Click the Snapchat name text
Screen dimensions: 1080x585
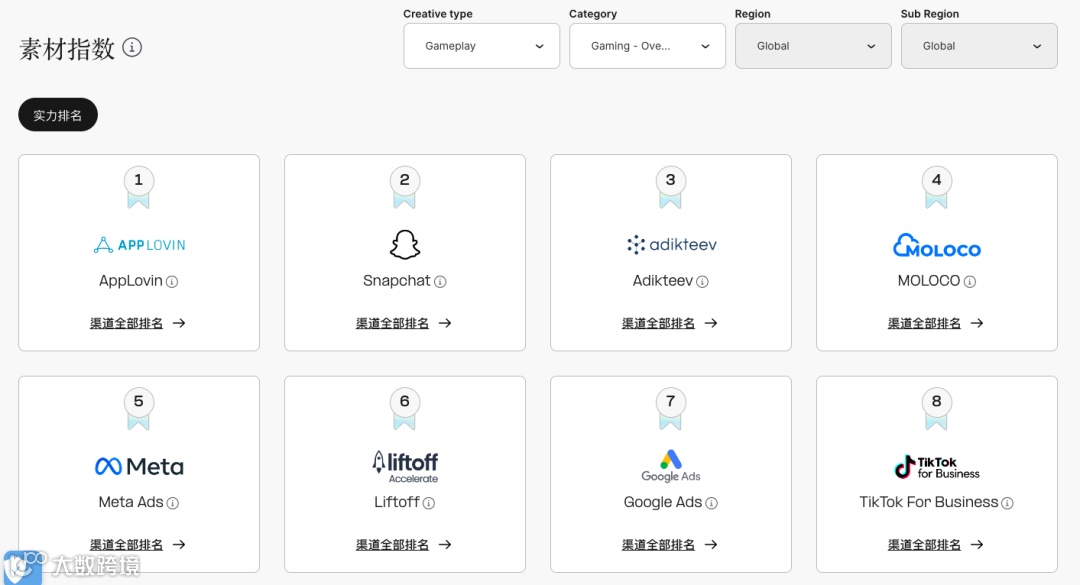click(397, 281)
